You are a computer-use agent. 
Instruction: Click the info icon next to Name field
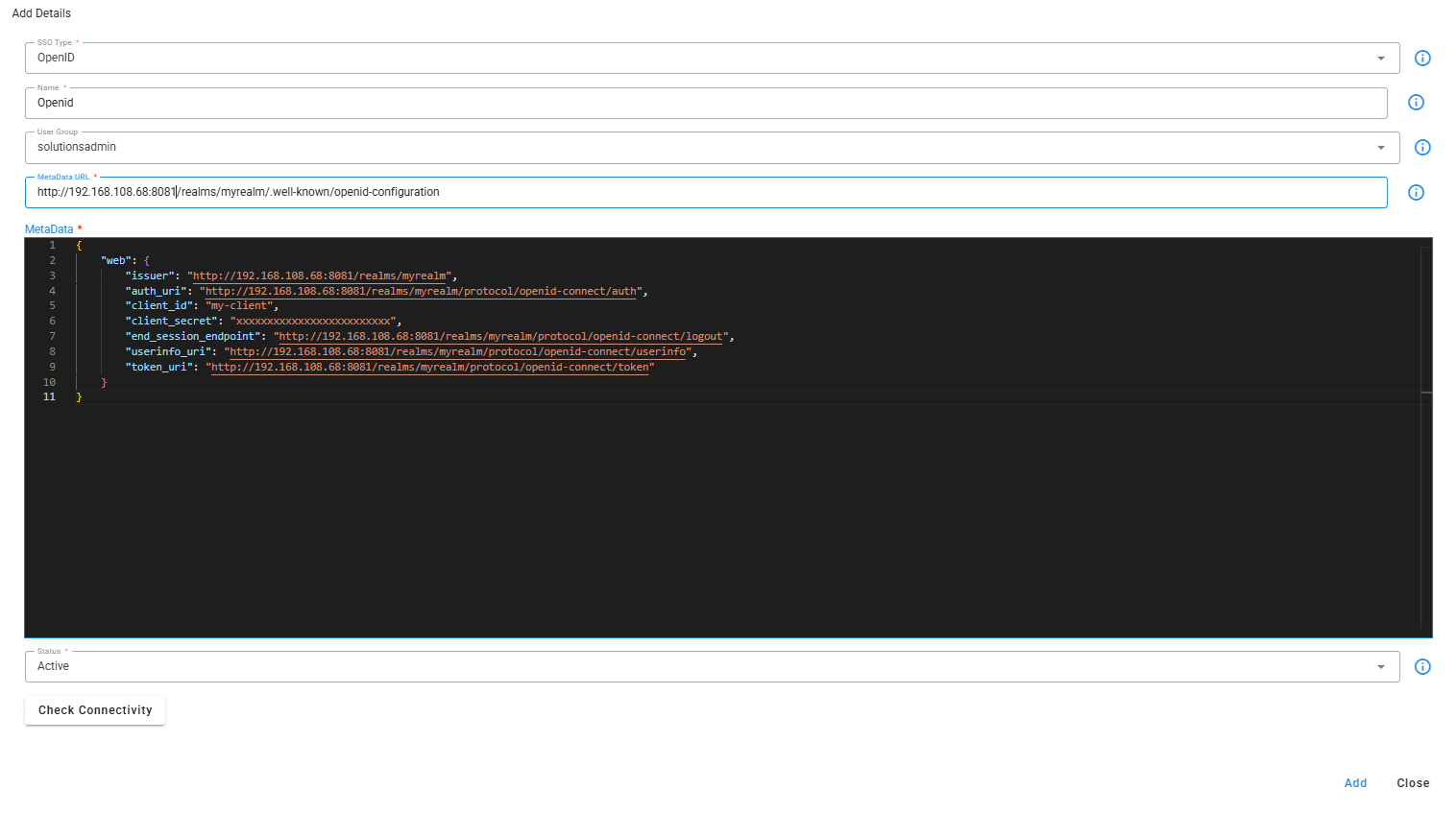pyautogui.click(x=1416, y=103)
